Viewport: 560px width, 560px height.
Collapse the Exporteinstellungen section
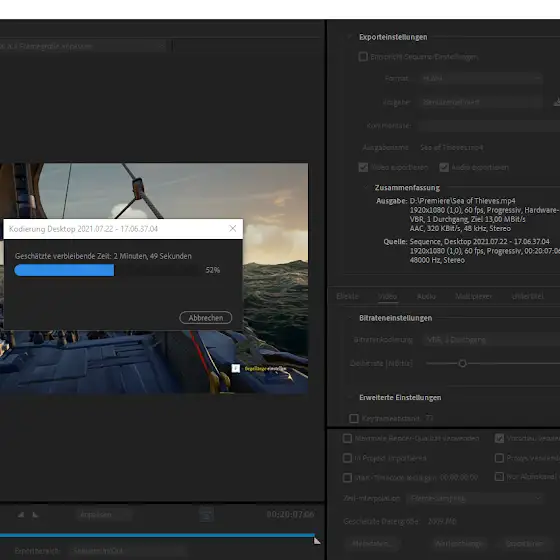click(349, 37)
